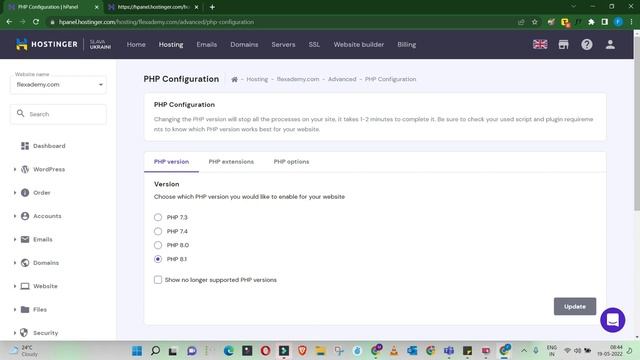The image size is (640, 360).
Task: Switch to the PHP options tab
Action: 291,162
